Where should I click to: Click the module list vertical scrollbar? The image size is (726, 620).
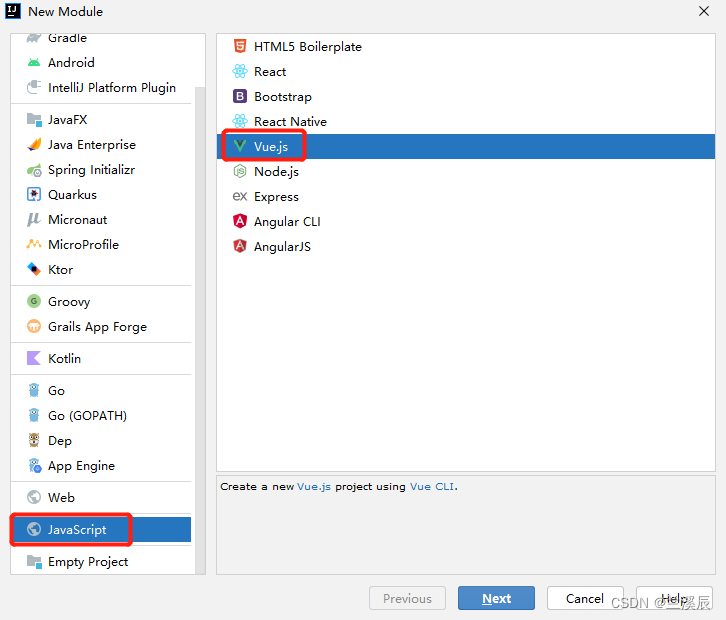click(x=200, y=330)
